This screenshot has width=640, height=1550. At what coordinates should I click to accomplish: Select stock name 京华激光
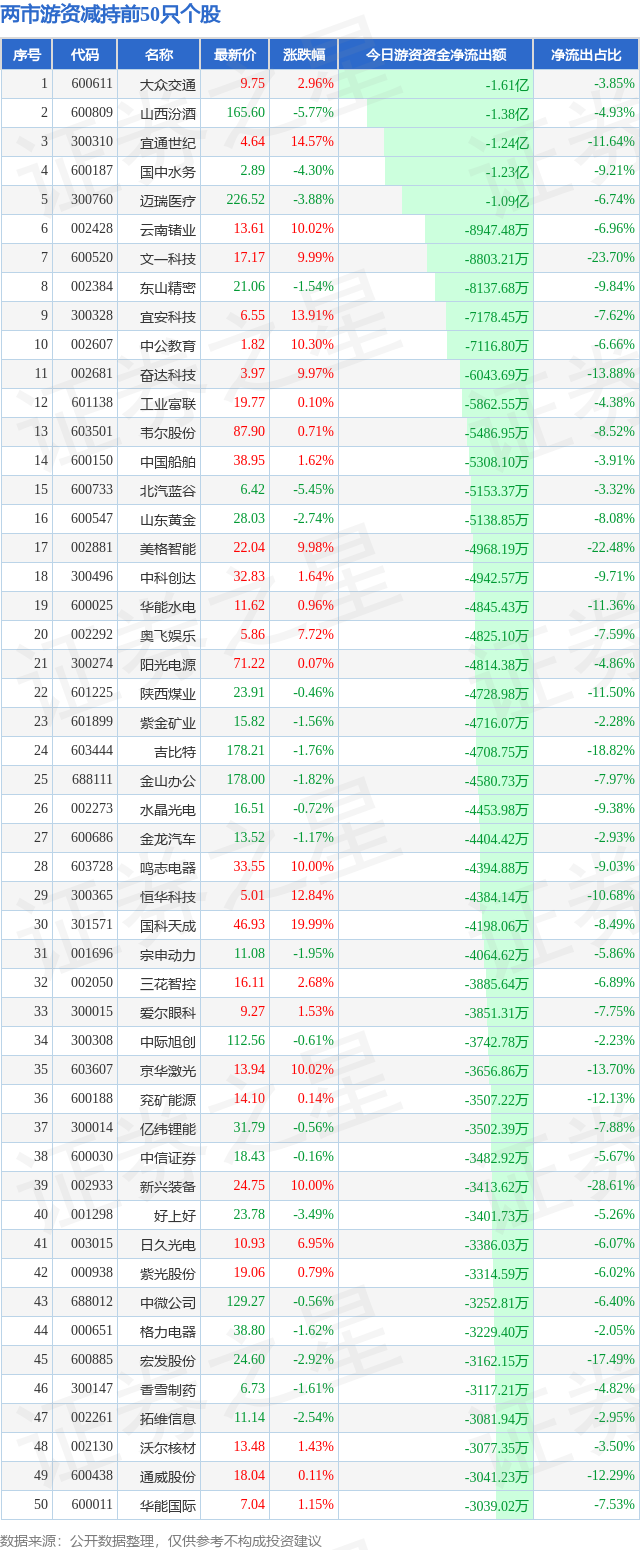(168, 1070)
